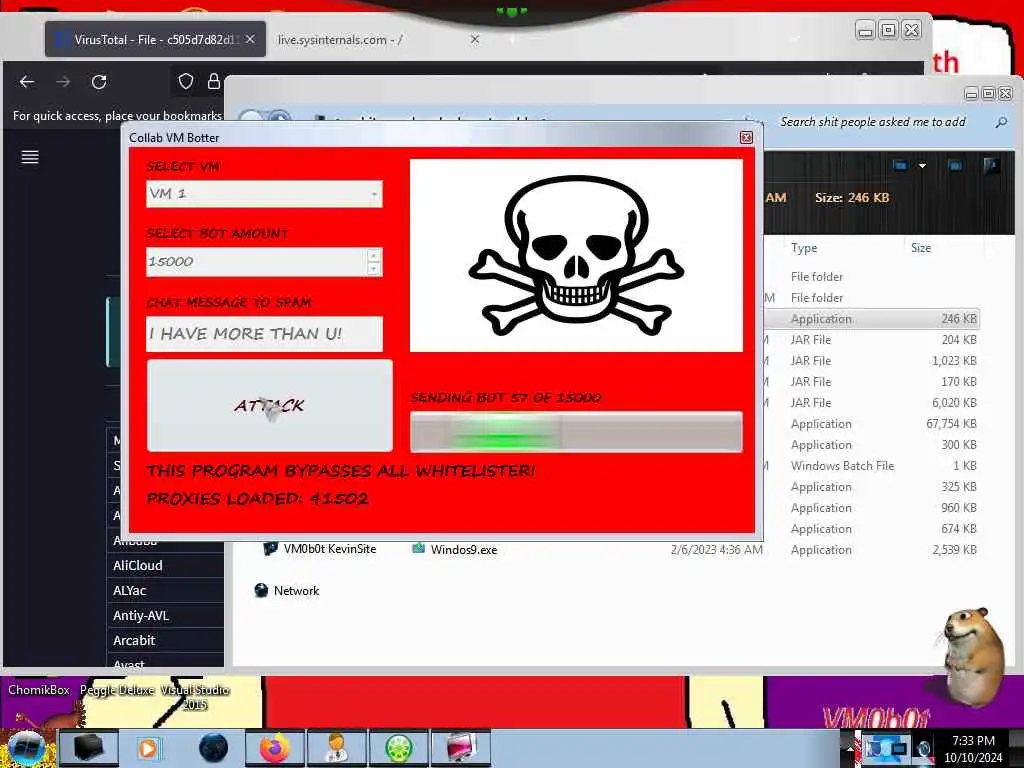Close the VirusTotal browser tab

(250, 39)
